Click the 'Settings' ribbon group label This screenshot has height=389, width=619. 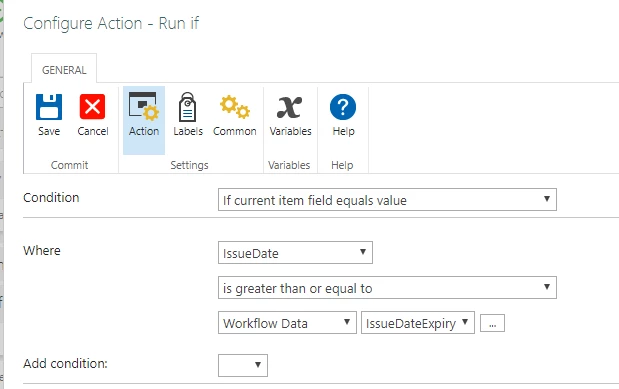click(189, 165)
